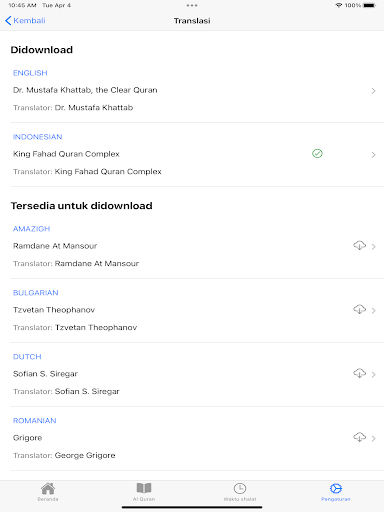The width and height of the screenshot is (384, 512).
Task: Open the Al Quran book icon
Action: coord(144,488)
